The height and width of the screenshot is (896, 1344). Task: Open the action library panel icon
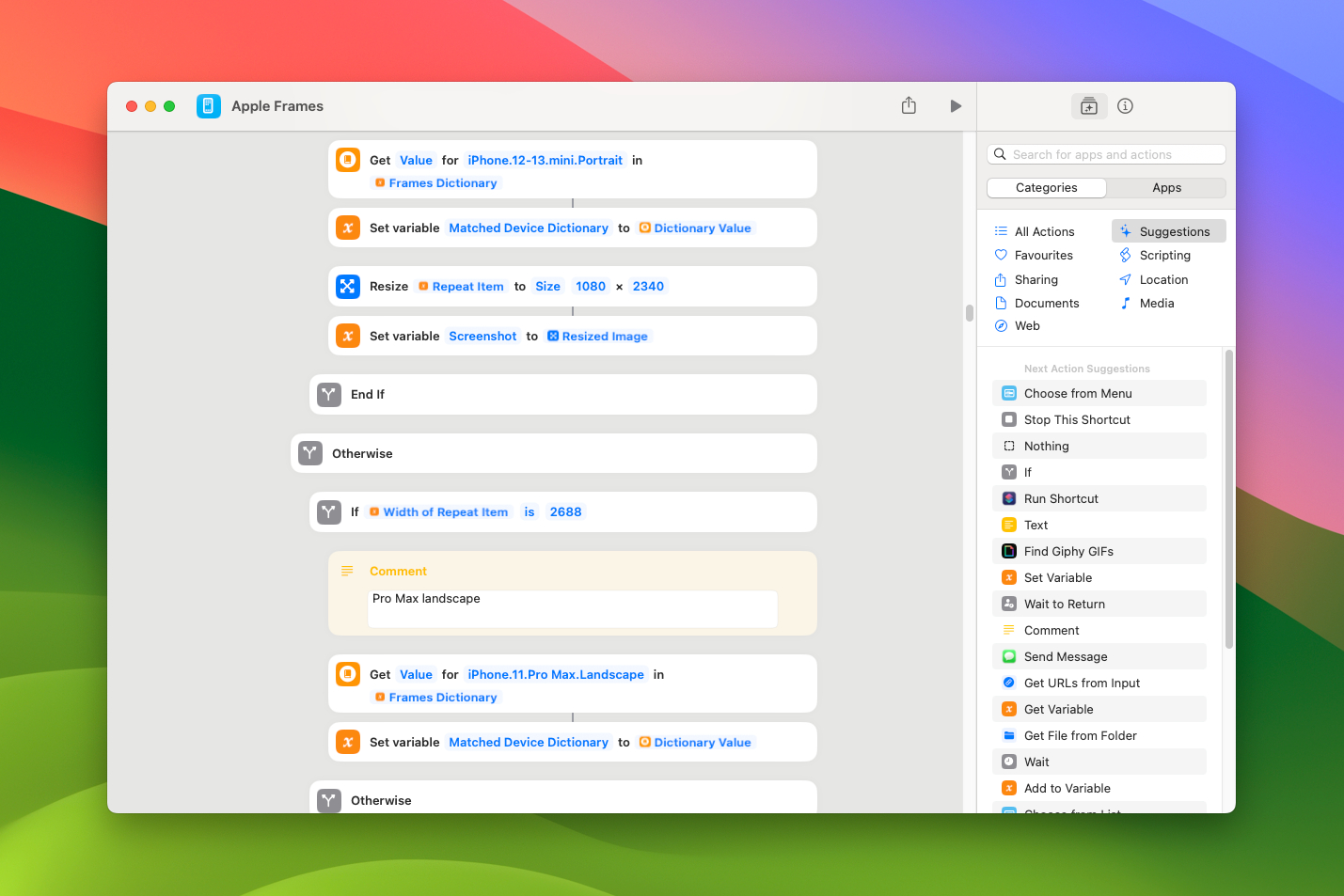tap(1089, 106)
